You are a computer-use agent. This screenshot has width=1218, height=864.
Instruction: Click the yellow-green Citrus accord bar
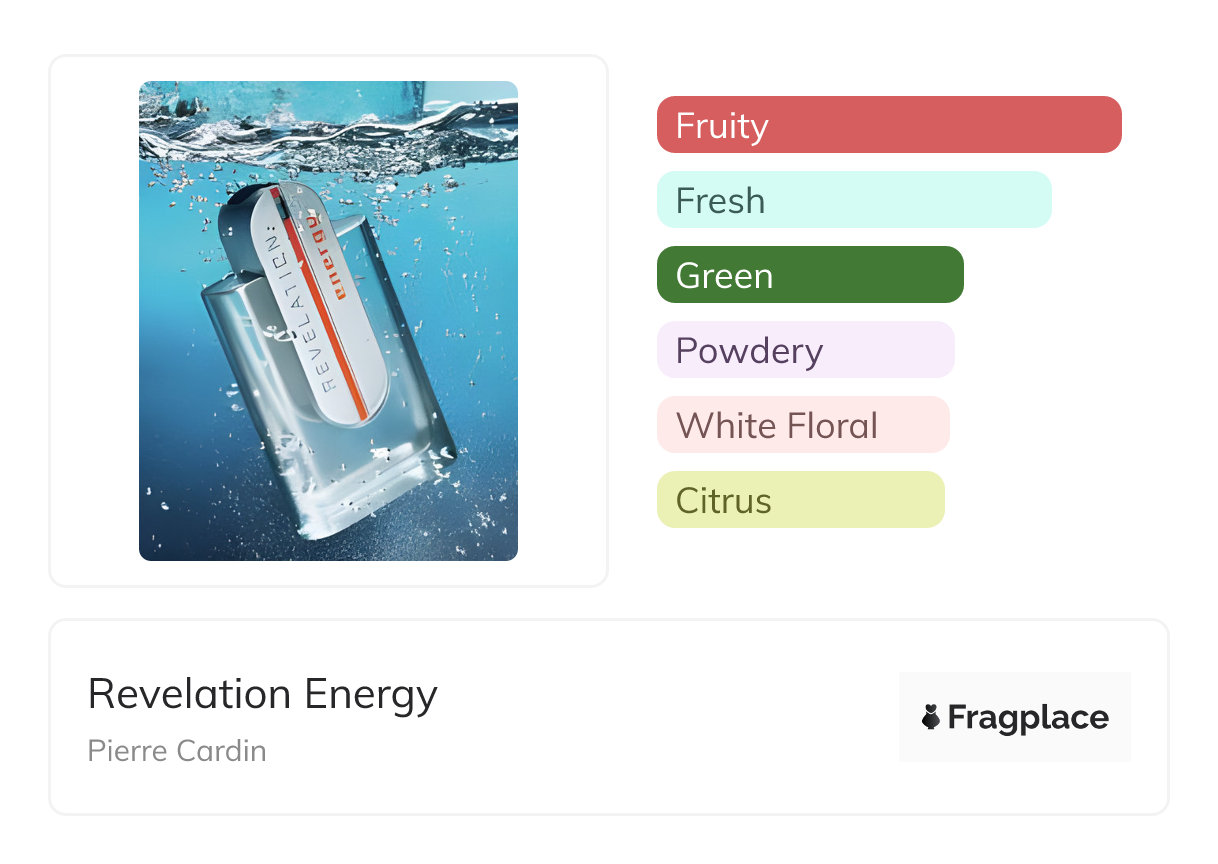click(x=800, y=500)
